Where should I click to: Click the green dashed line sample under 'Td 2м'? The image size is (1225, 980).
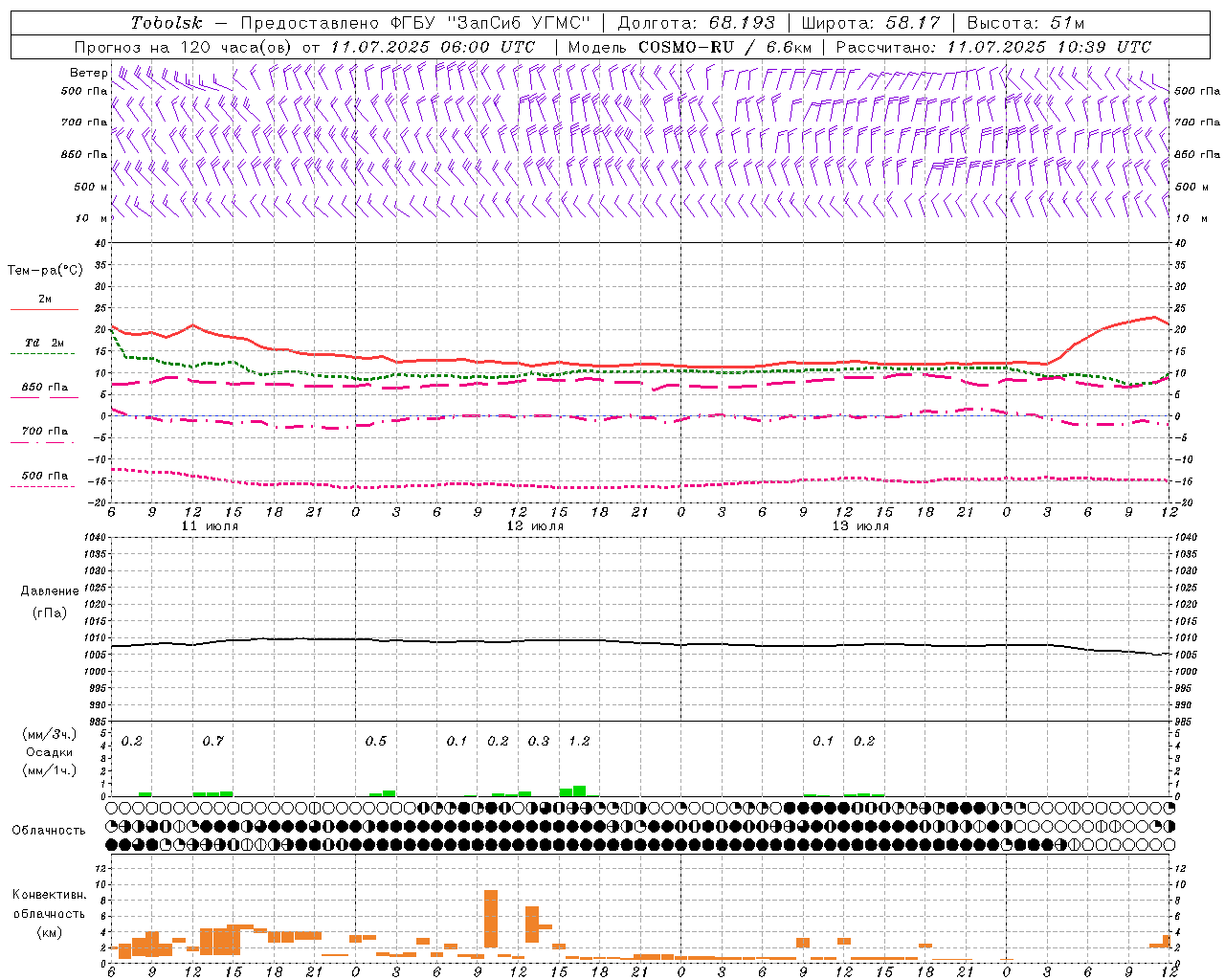pos(42,354)
